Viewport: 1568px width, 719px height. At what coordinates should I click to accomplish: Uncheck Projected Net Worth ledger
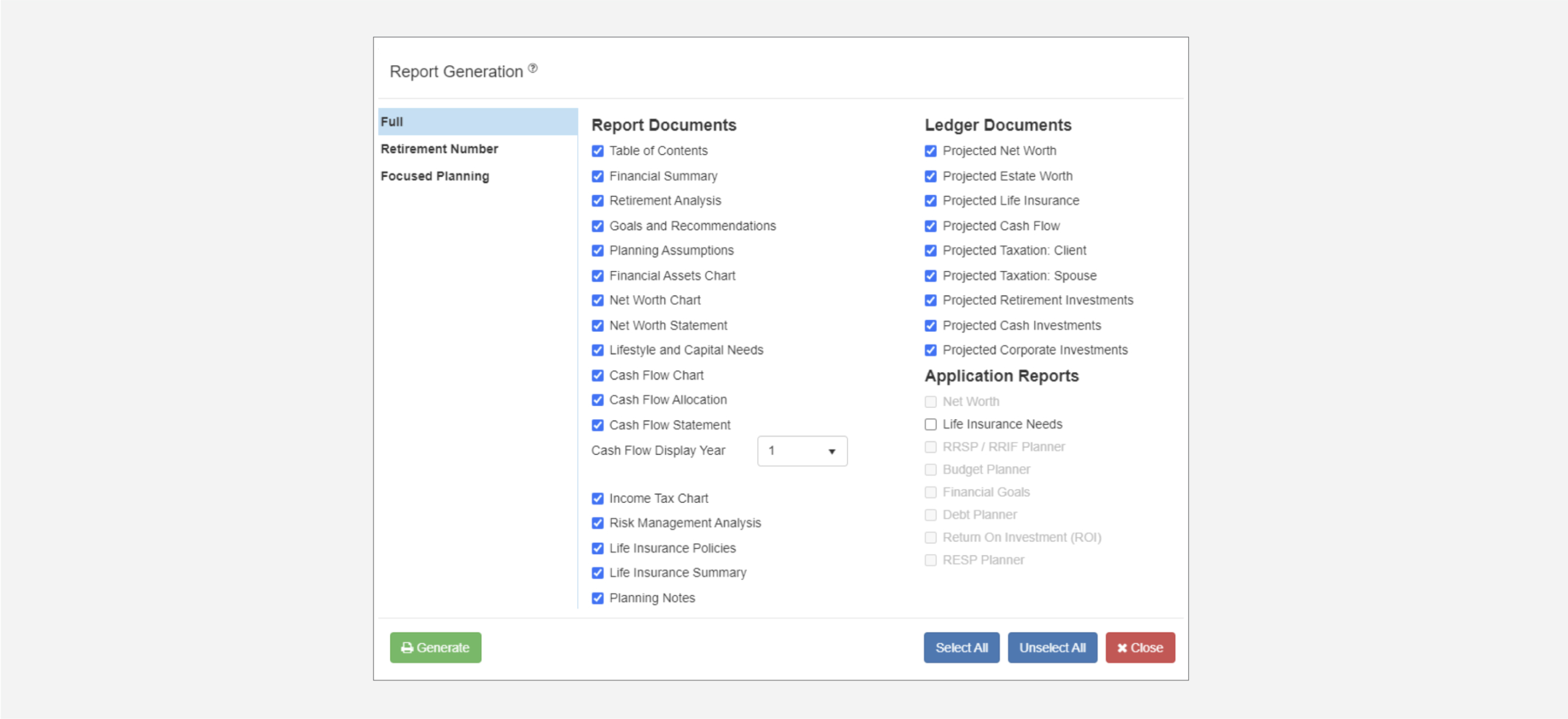(930, 151)
